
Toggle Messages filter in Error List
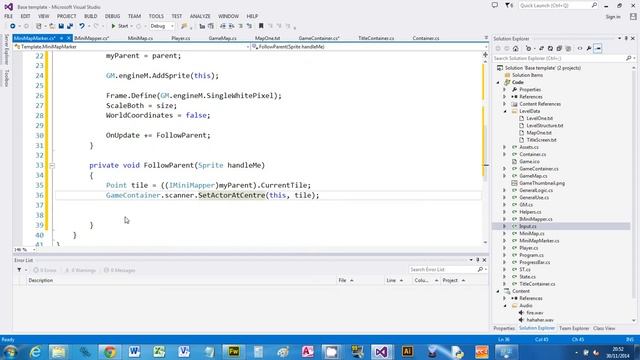120,270
